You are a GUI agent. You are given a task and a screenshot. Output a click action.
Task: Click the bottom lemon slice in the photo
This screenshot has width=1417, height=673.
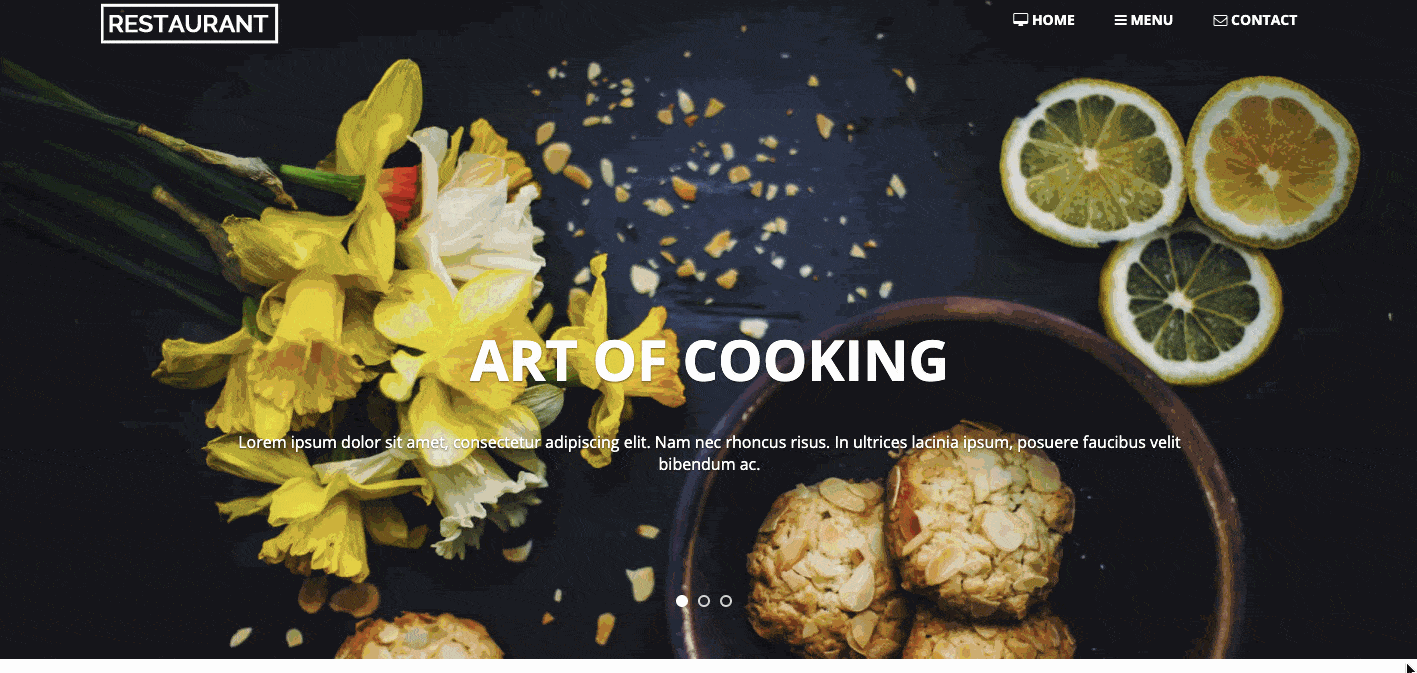pos(1190,303)
